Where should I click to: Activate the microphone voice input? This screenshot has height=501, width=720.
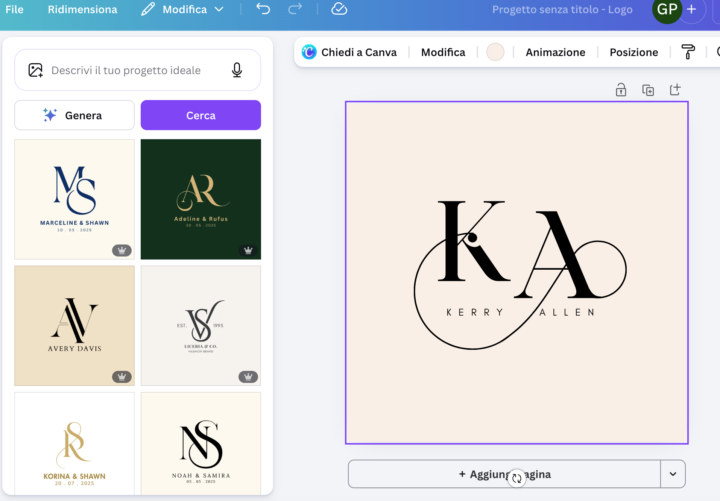click(x=237, y=70)
